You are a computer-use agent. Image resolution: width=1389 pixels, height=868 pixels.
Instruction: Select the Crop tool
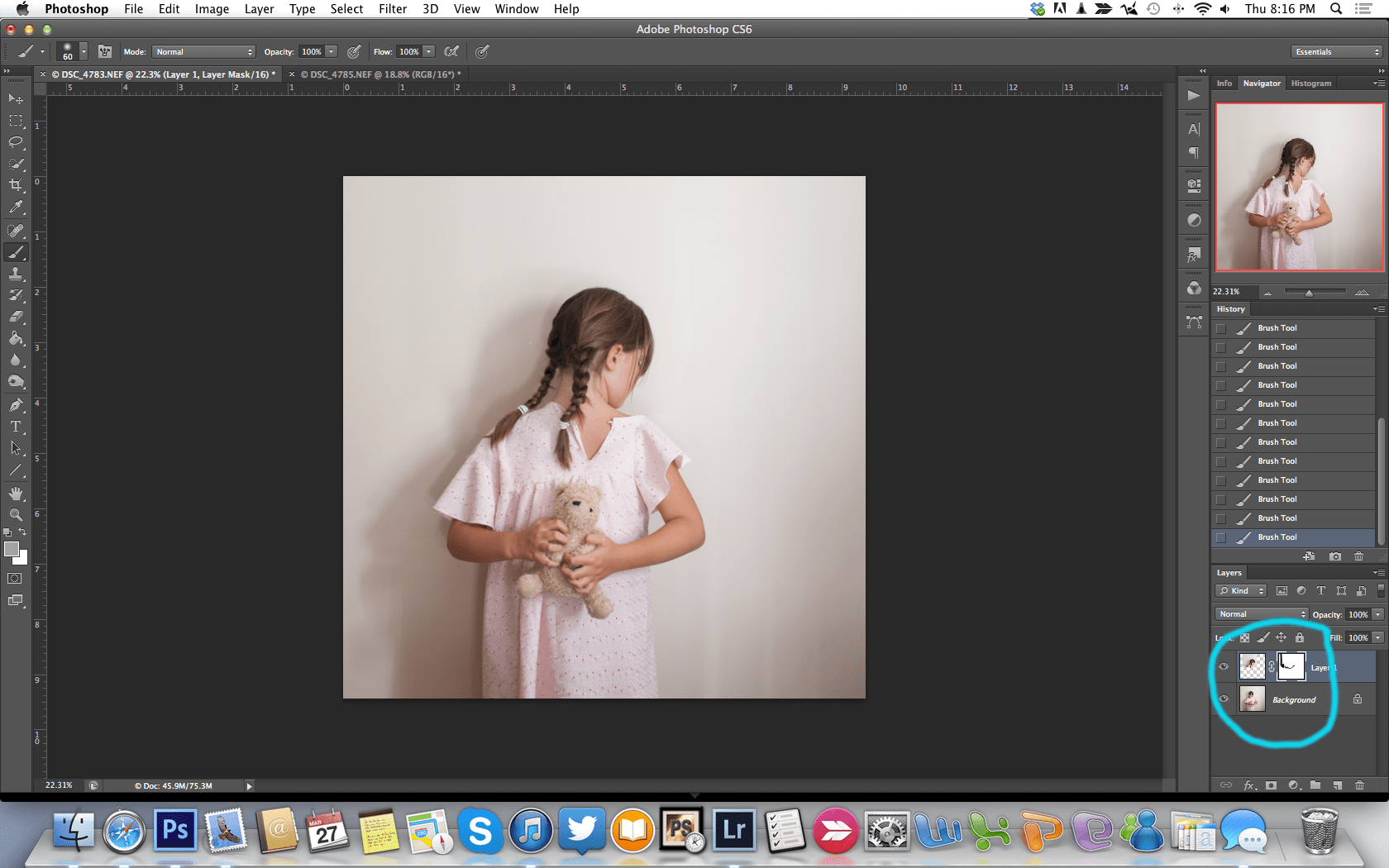point(16,185)
